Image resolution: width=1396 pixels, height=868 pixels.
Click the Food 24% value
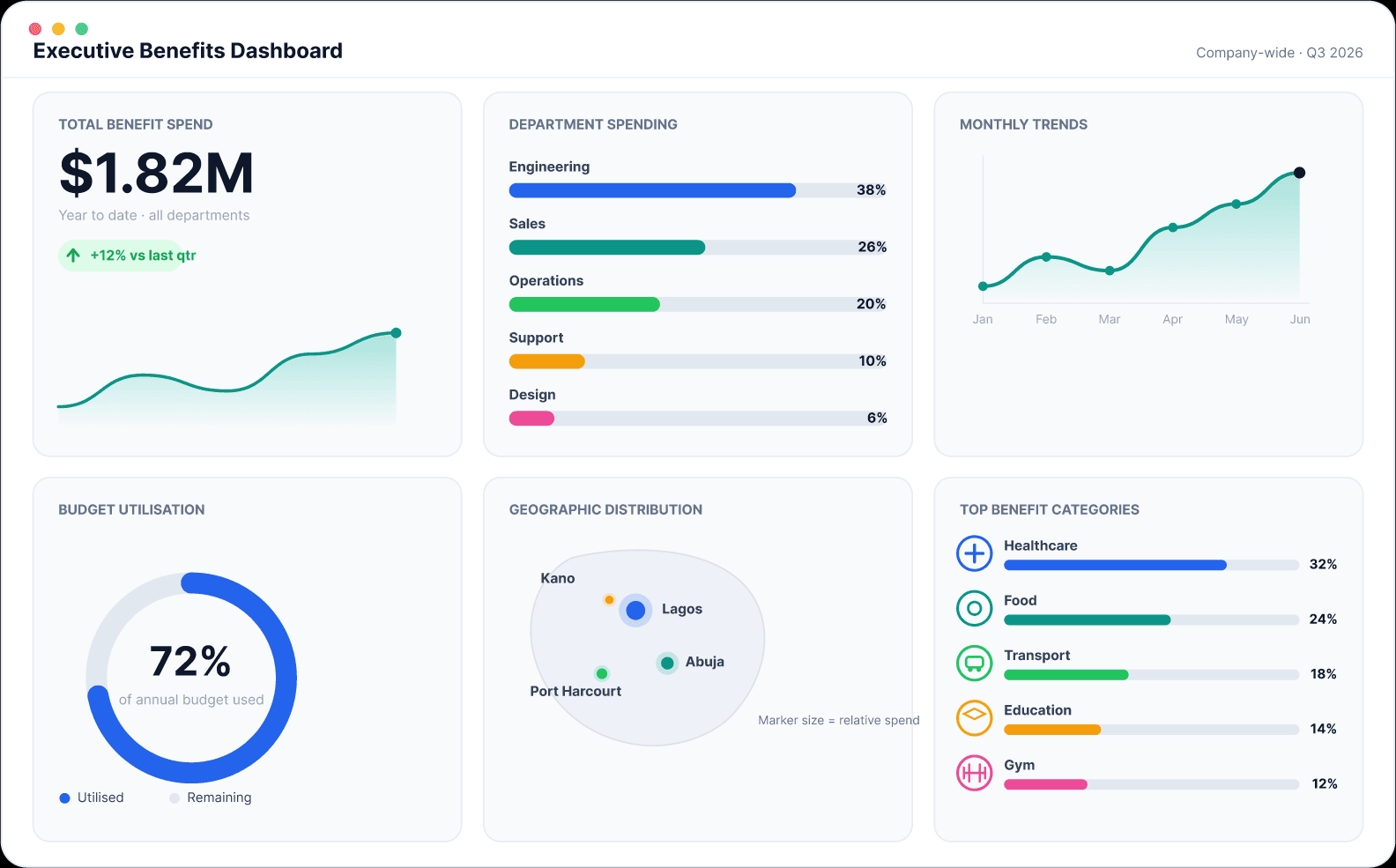[x=1323, y=619]
